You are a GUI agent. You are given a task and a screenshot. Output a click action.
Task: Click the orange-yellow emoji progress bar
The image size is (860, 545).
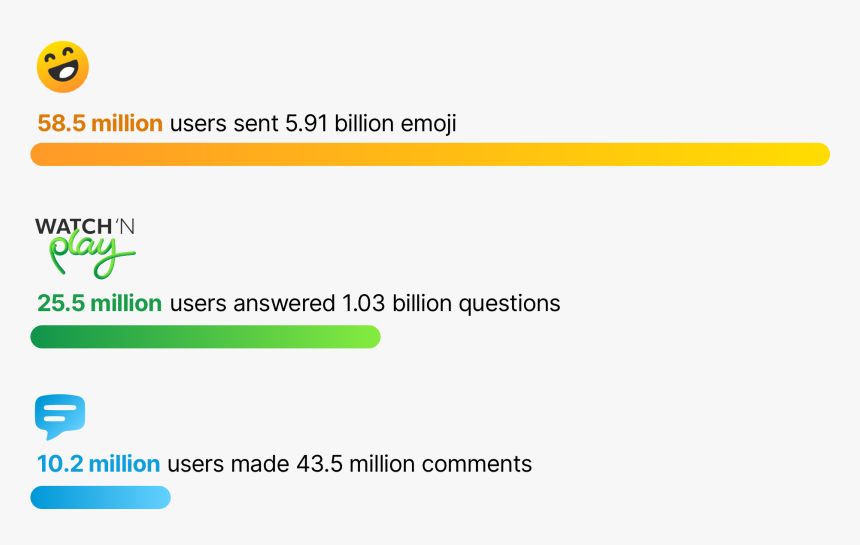[430, 154]
